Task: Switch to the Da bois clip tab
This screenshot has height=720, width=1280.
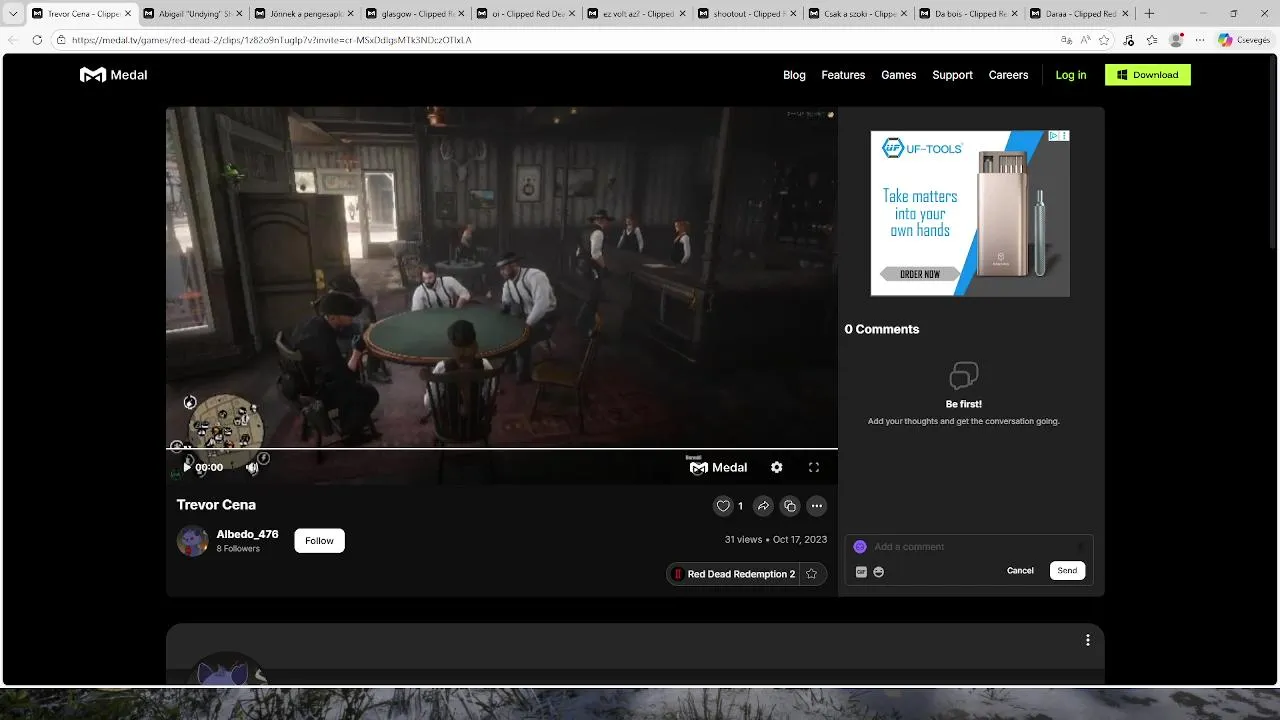Action: pyautogui.click(x=967, y=14)
